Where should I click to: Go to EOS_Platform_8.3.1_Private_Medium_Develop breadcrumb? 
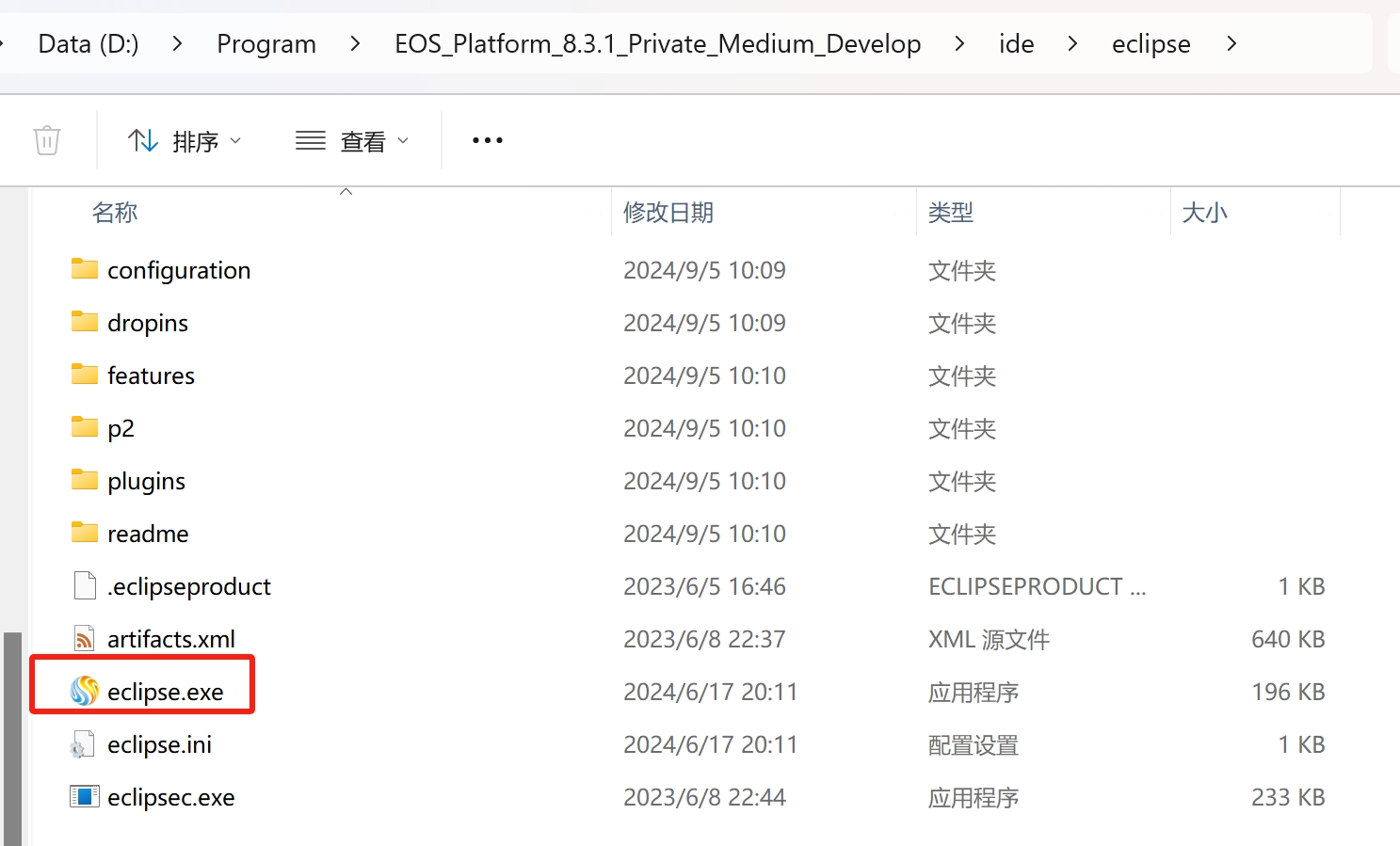[x=657, y=43]
